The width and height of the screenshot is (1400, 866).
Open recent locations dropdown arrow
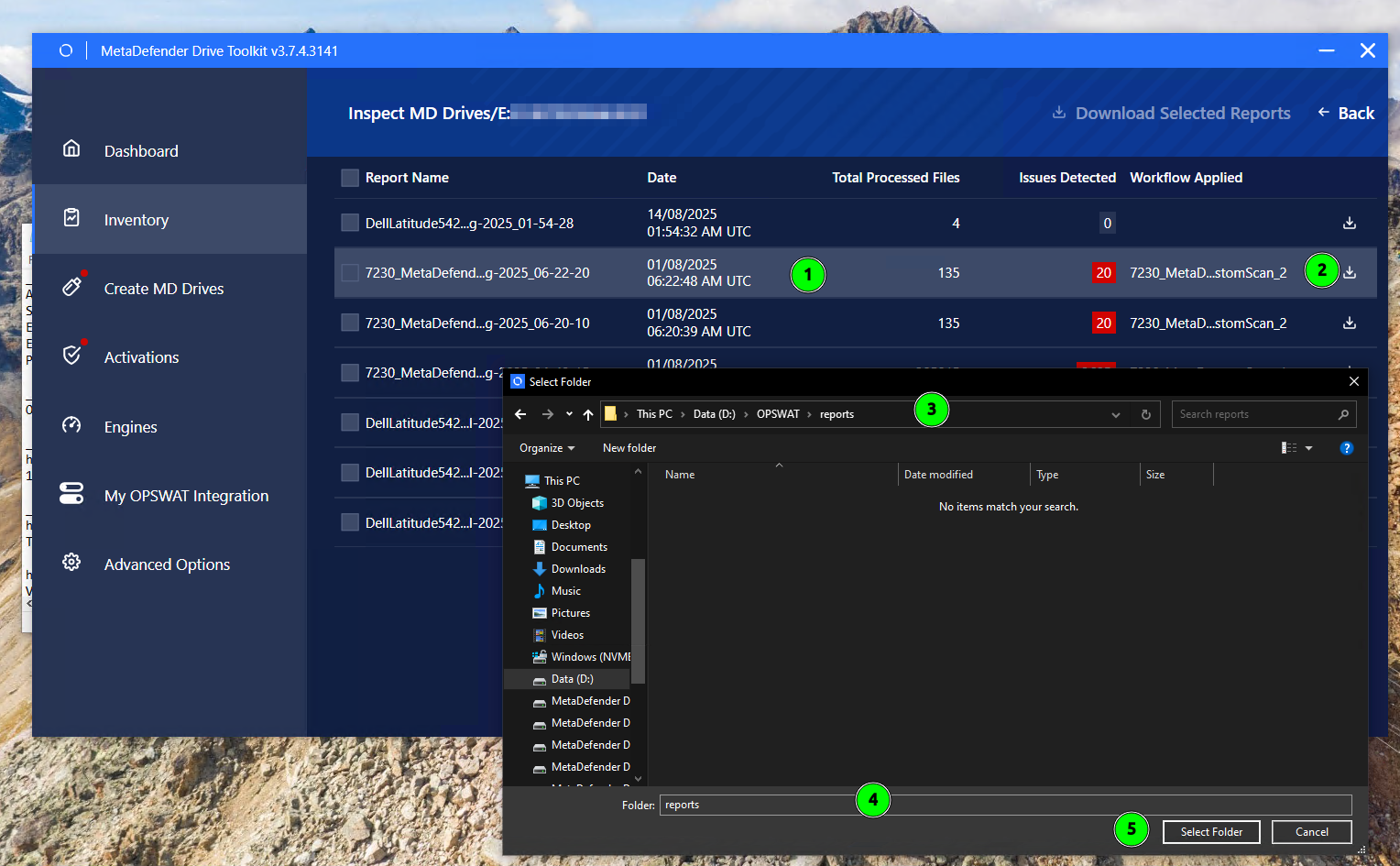click(569, 414)
